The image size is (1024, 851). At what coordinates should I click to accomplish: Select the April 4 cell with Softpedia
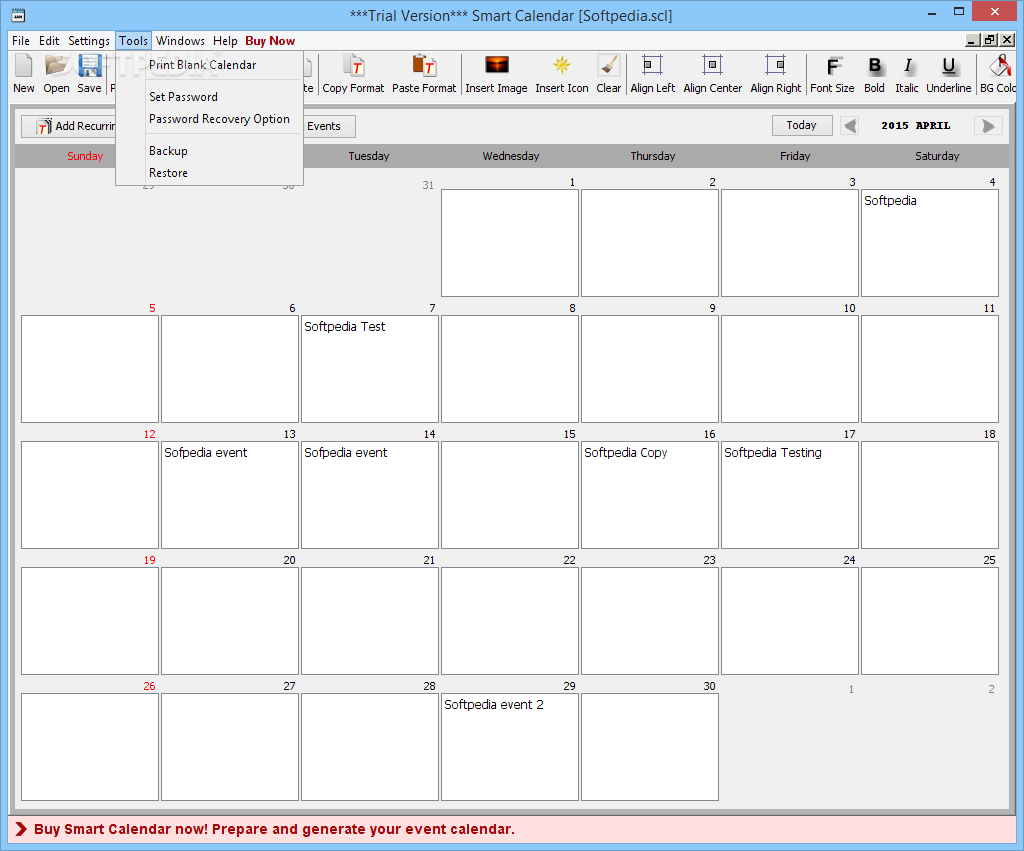click(x=929, y=243)
